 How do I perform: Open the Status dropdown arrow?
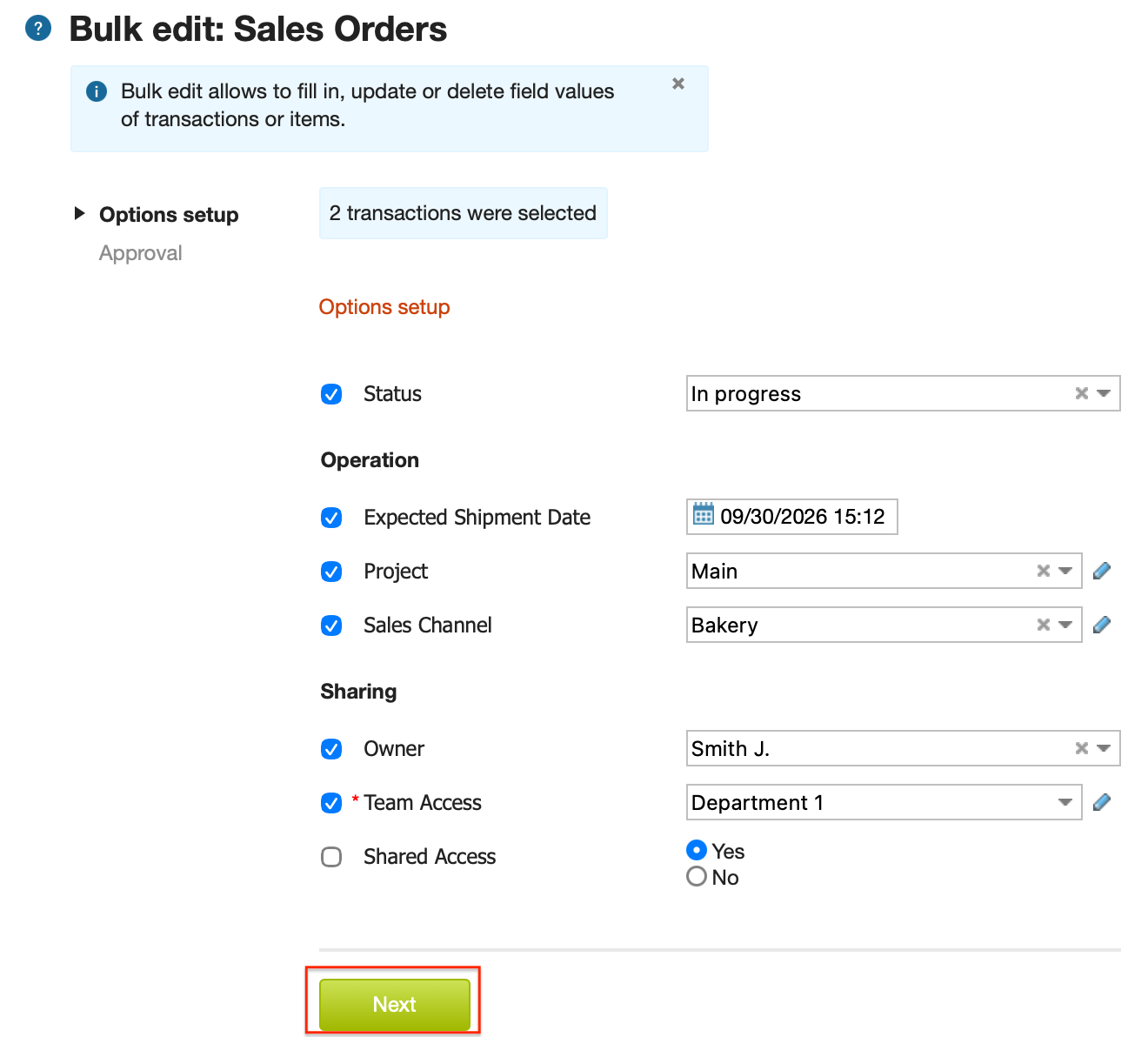click(x=1104, y=393)
